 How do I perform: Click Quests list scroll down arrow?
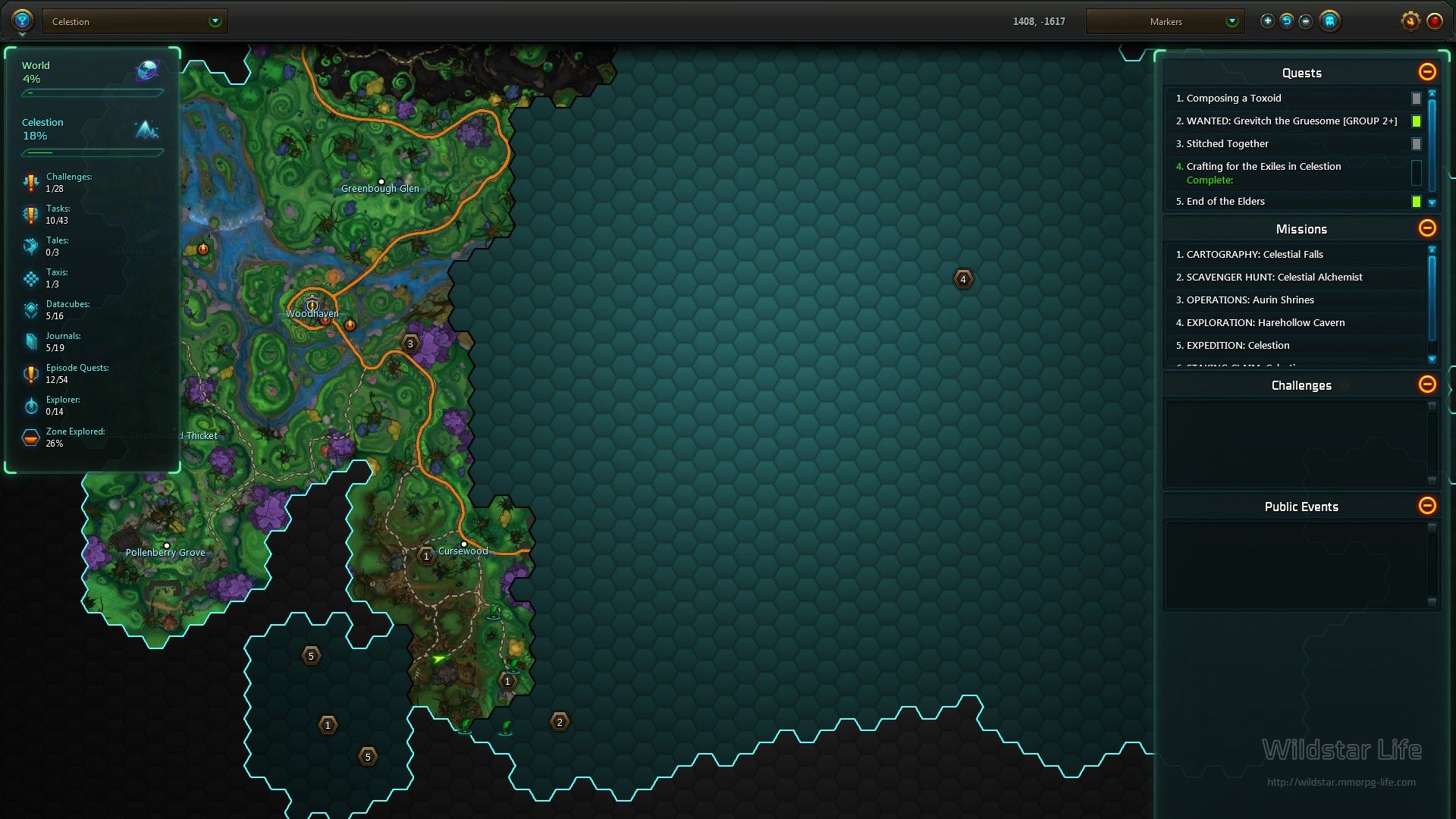[1432, 203]
